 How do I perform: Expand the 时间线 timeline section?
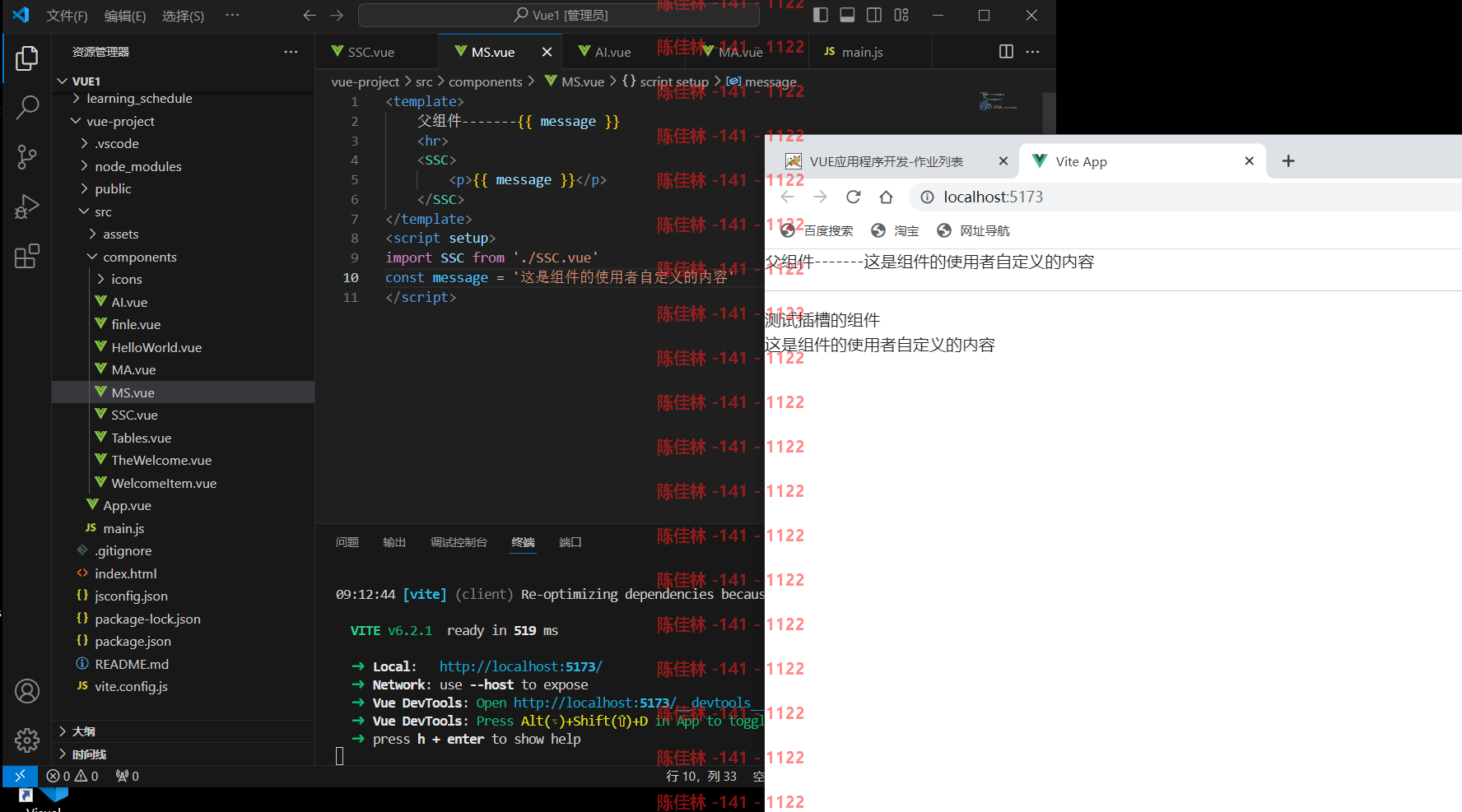pos(183,754)
